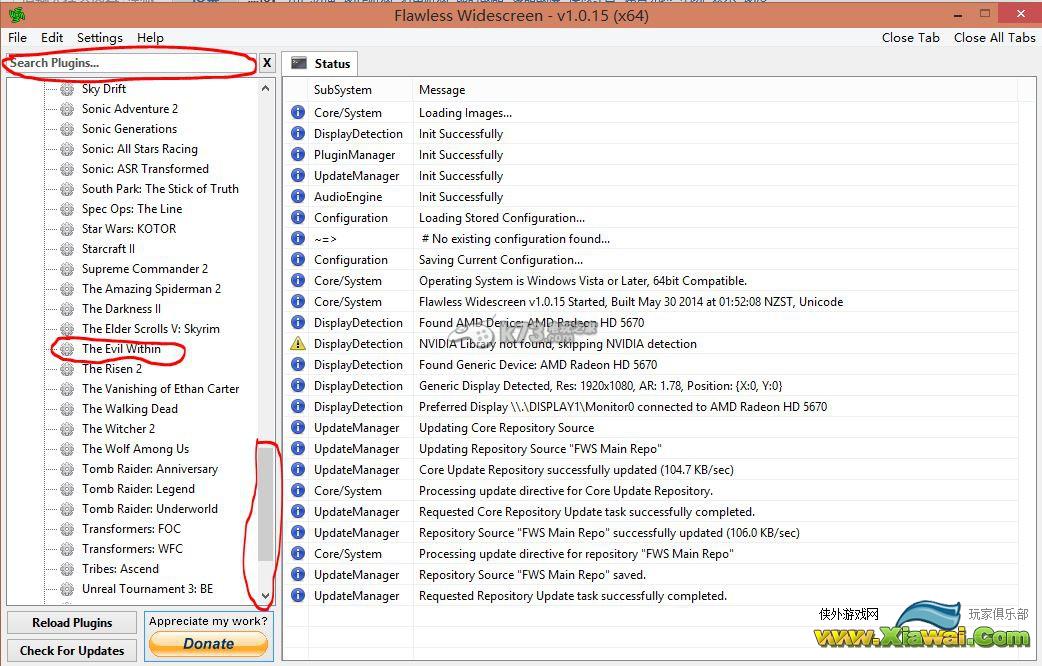The width and height of the screenshot is (1042, 666).
Task: Select South Park: The Stick of Truth
Action: (160, 189)
